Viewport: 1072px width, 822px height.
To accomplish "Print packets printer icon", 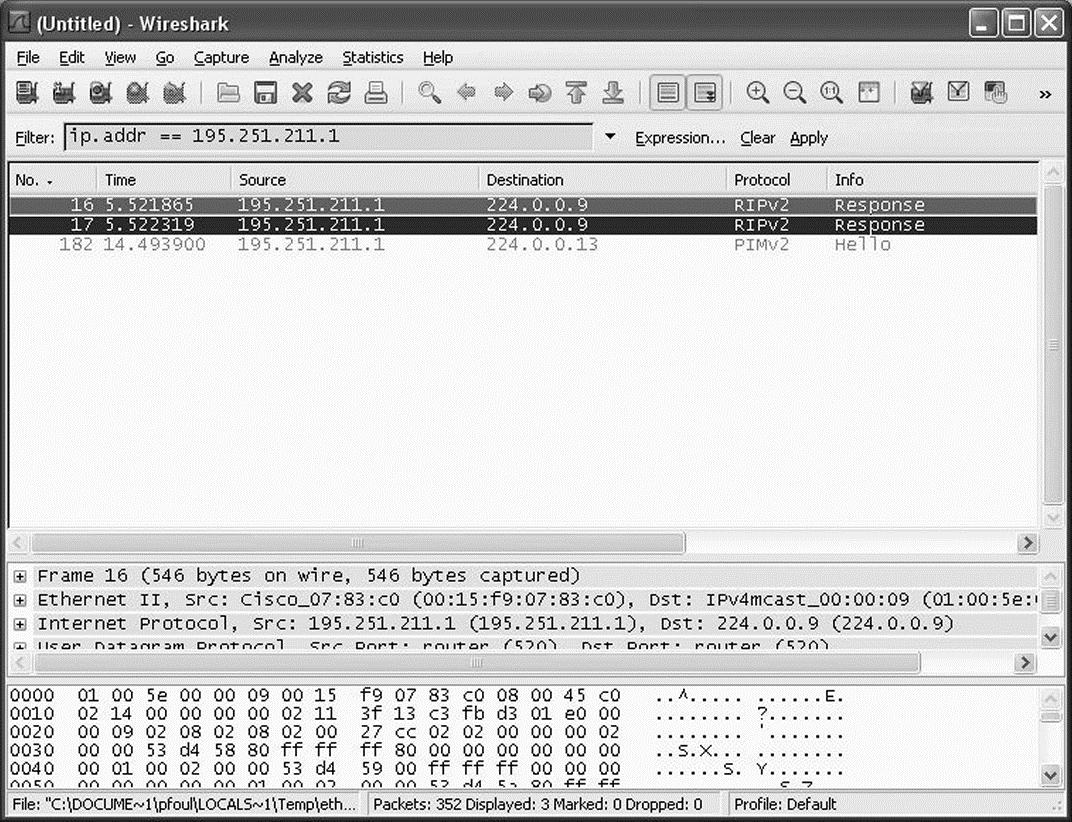I will point(376,92).
